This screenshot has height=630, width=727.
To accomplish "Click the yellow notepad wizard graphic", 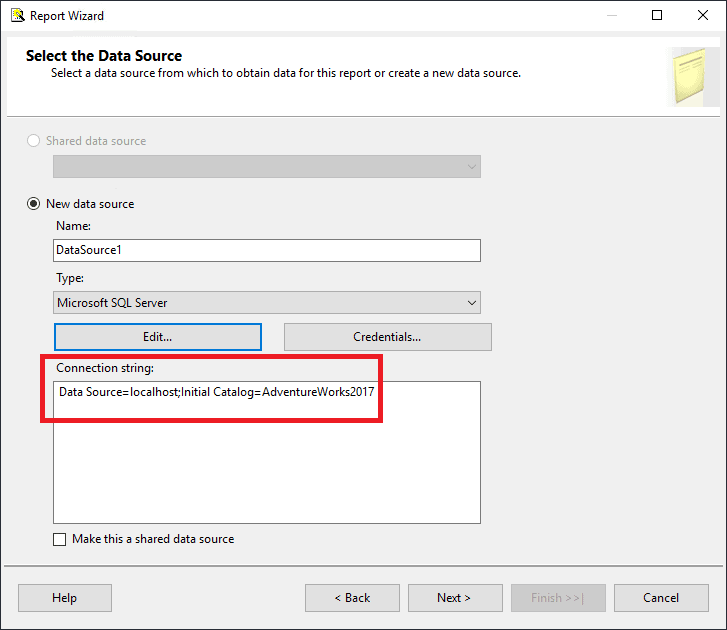I will [x=690, y=76].
